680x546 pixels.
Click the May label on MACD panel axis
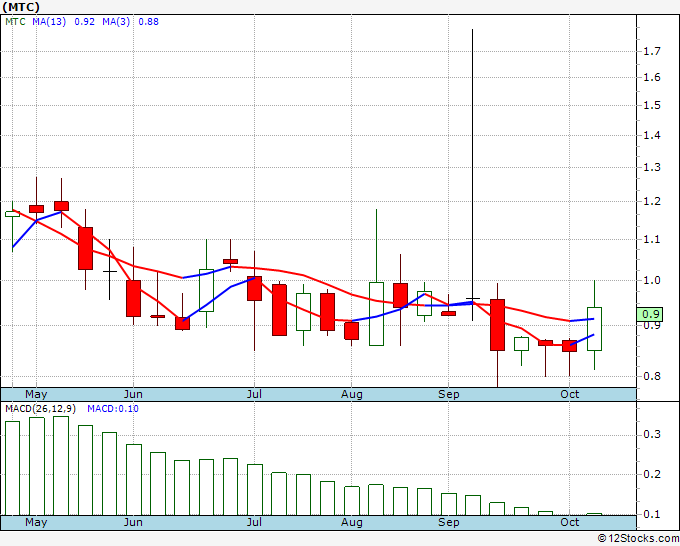click(x=36, y=522)
